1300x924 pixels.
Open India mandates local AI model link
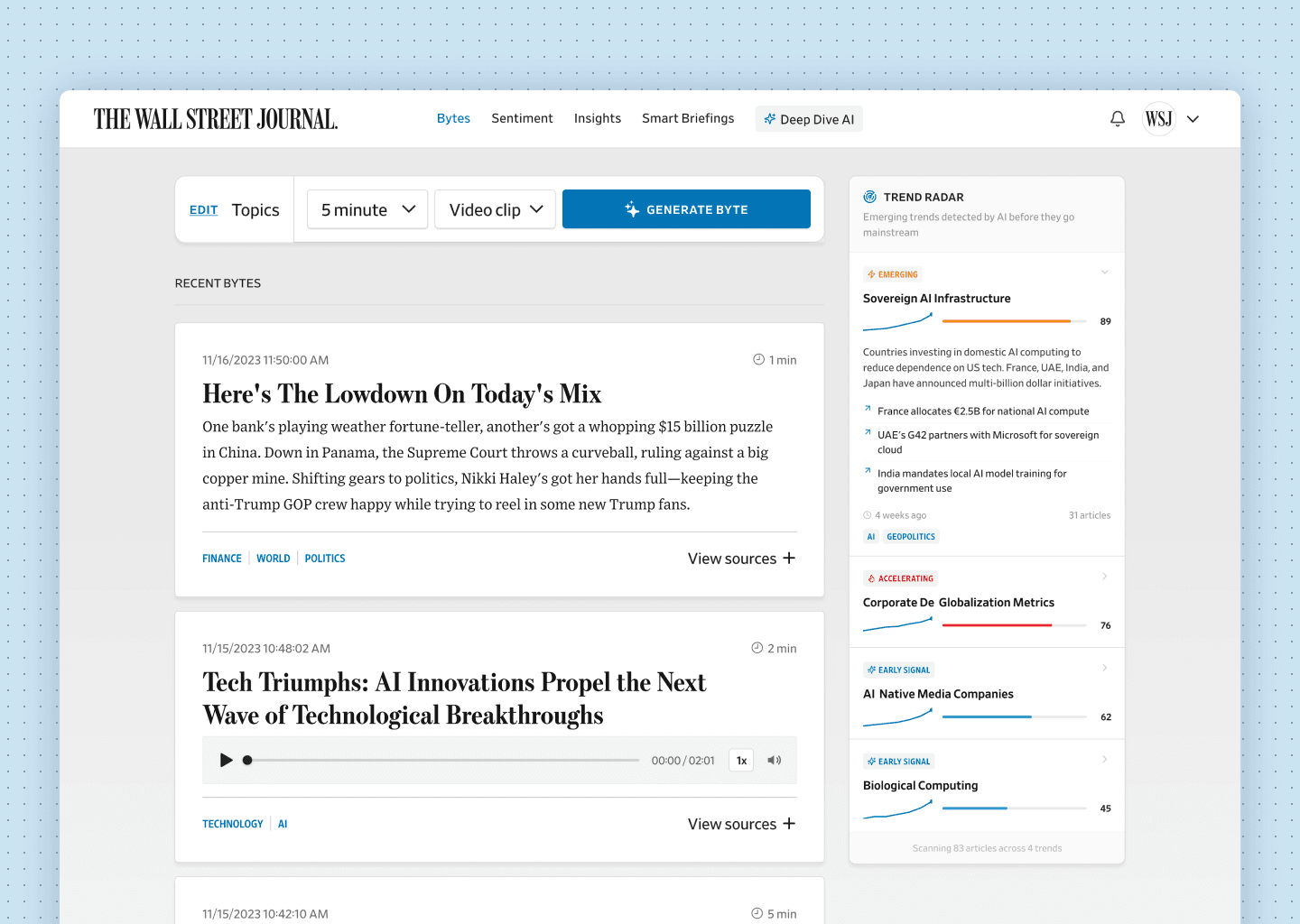tap(972, 481)
